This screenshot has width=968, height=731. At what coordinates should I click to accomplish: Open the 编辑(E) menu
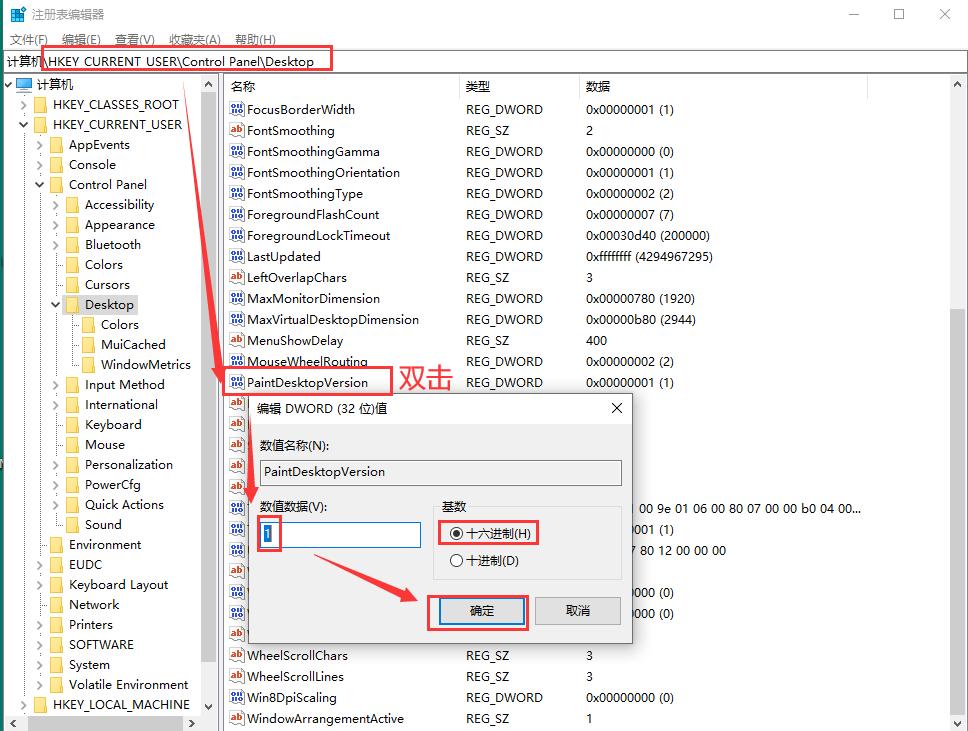point(81,40)
